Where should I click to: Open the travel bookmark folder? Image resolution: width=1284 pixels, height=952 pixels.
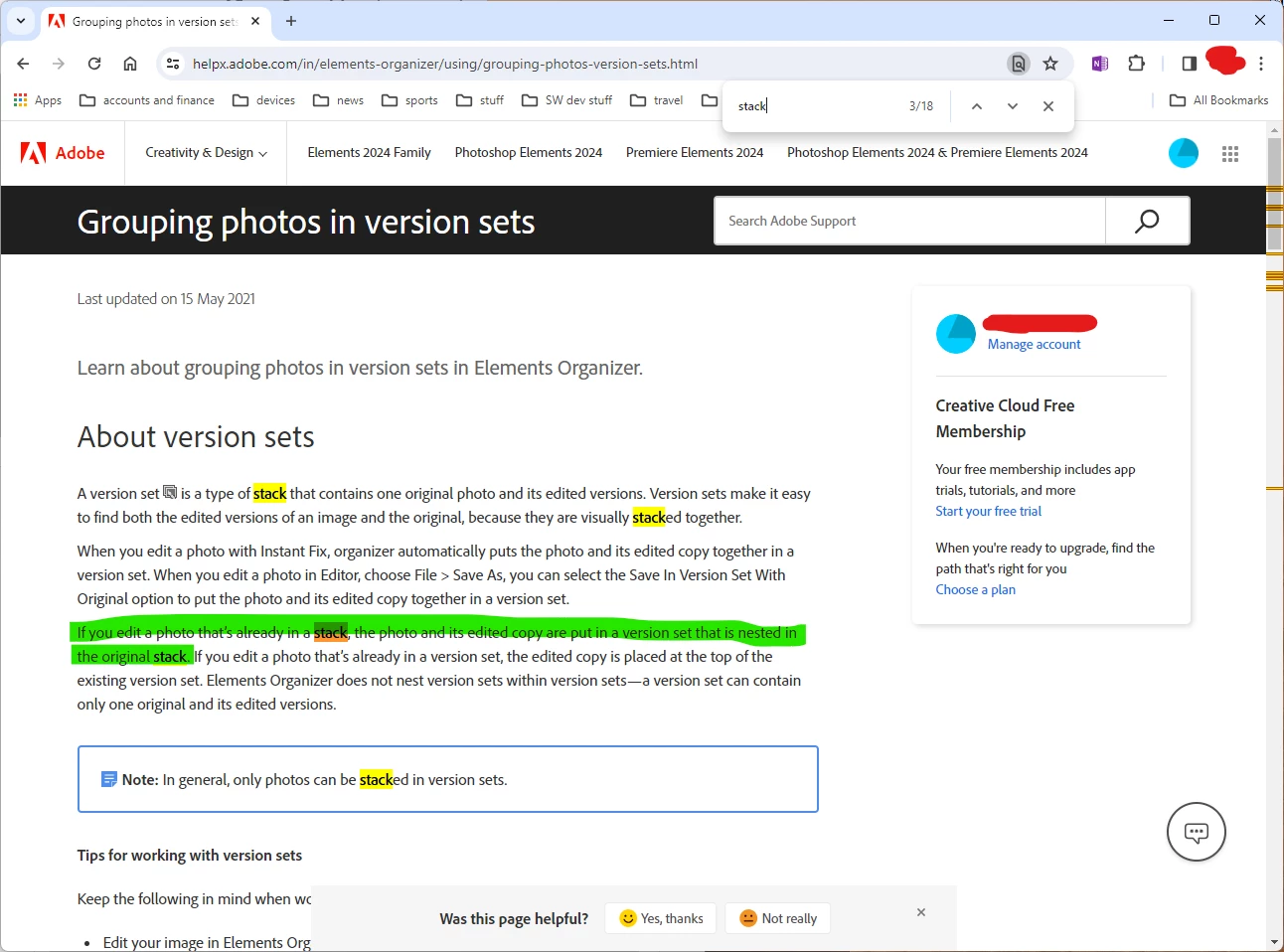tap(657, 100)
